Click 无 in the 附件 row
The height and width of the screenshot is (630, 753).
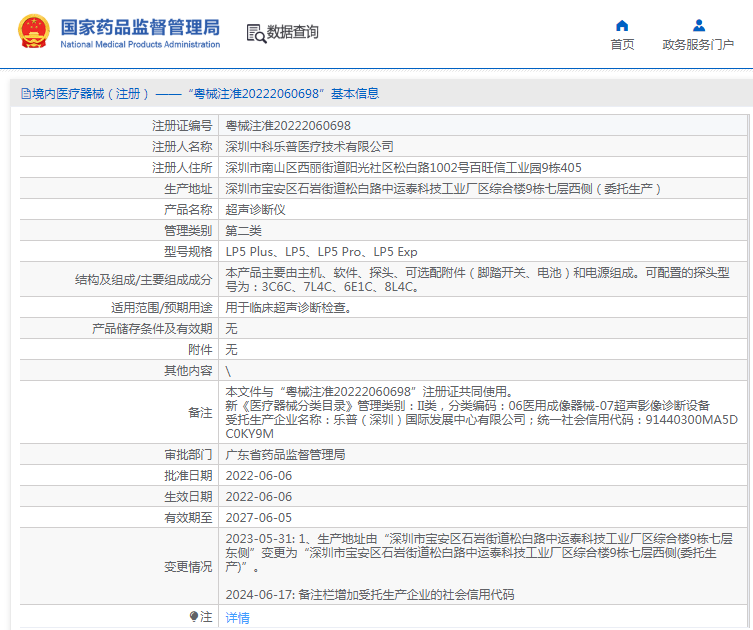point(231,350)
